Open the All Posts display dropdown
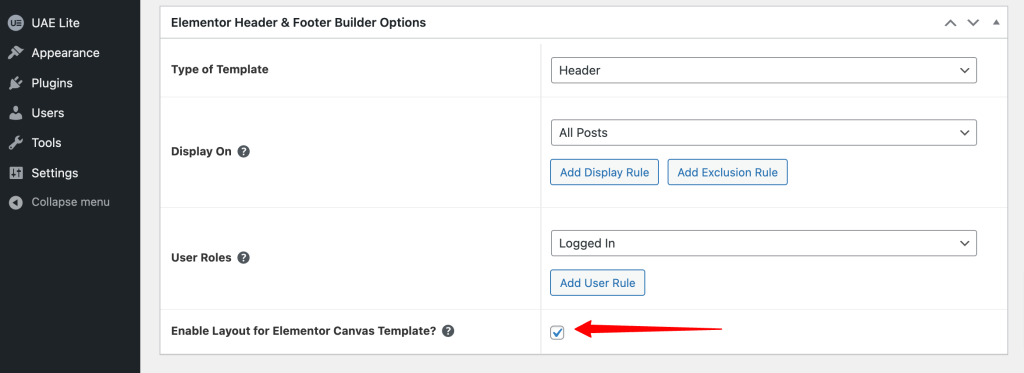This screenshot has height=373, width=1024. [763, 133]
